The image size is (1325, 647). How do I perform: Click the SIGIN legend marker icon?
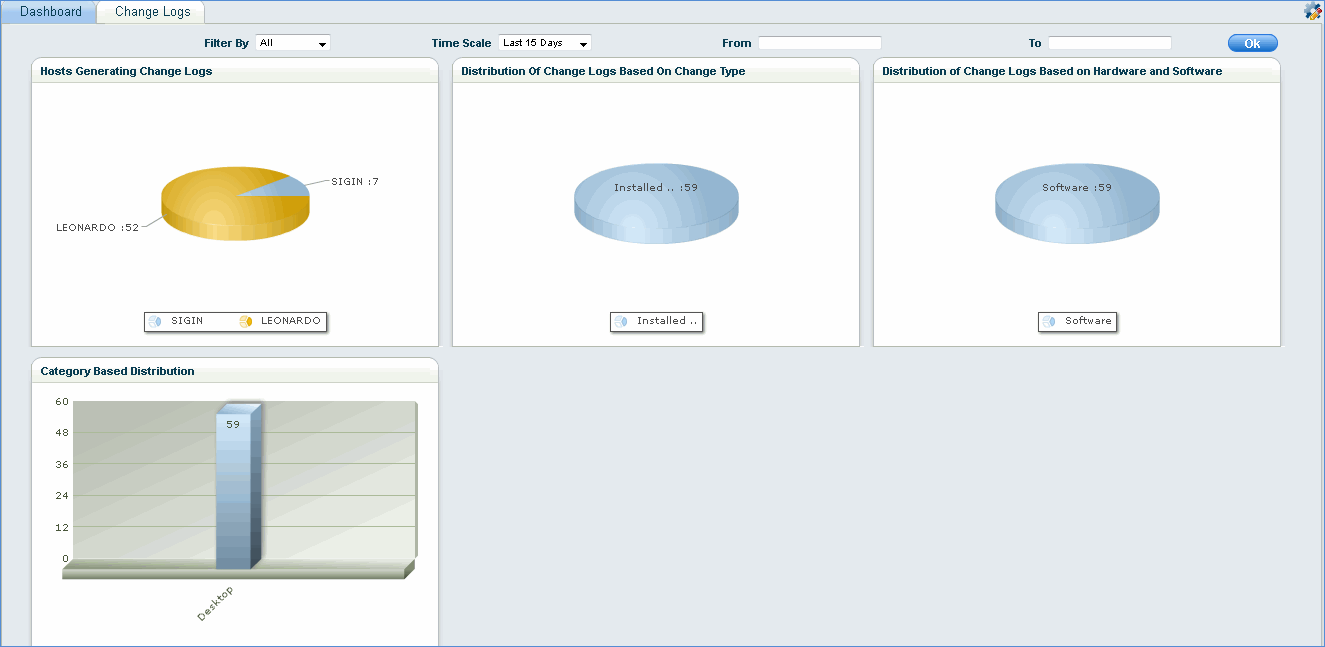click(155, 321)
